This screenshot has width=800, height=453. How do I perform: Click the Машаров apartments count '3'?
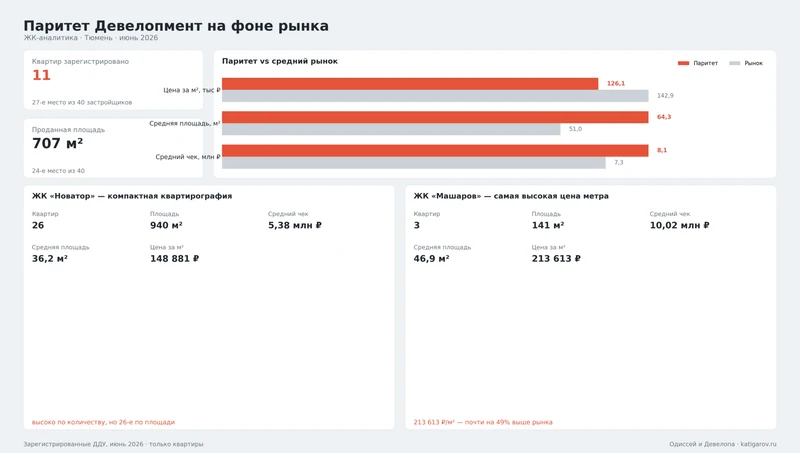pyautogui.click(x=417, y=225)
